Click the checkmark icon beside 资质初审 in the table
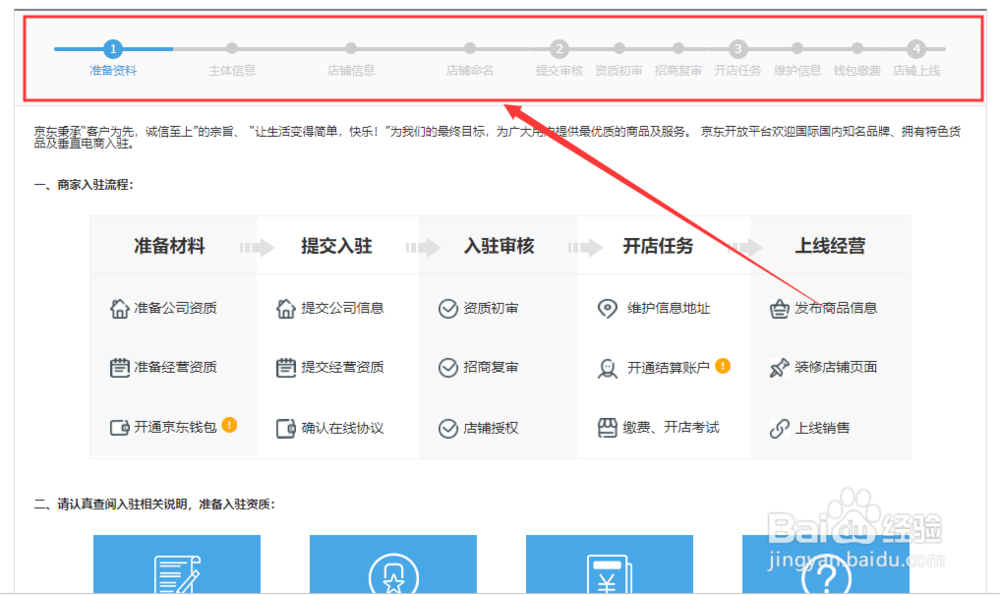The image size is (1000, 595). [448, 309]
